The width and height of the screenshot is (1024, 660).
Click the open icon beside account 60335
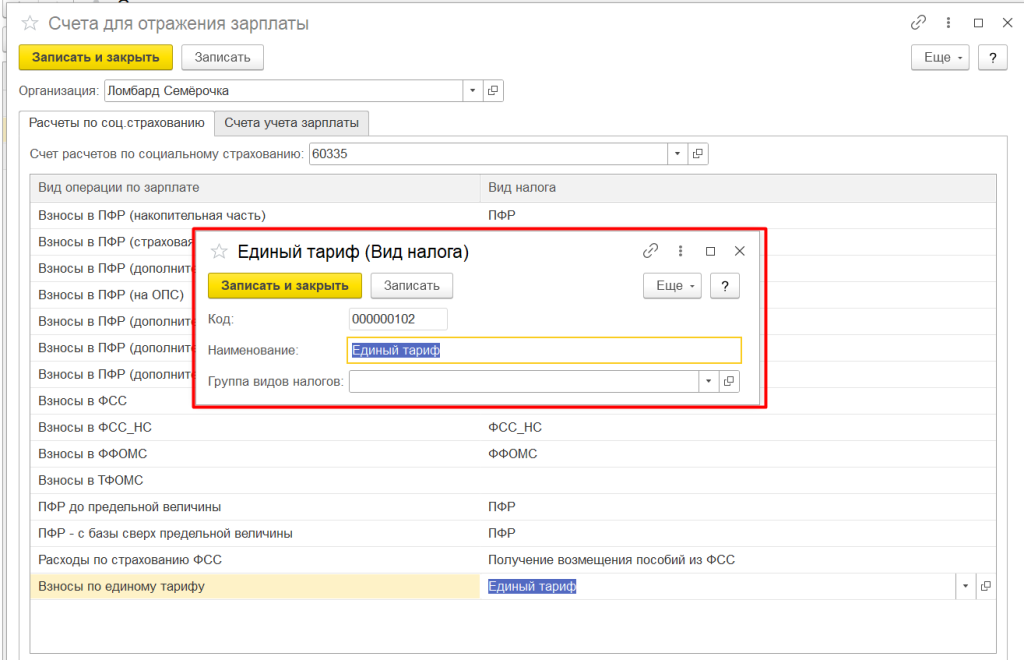pos(698,154)
